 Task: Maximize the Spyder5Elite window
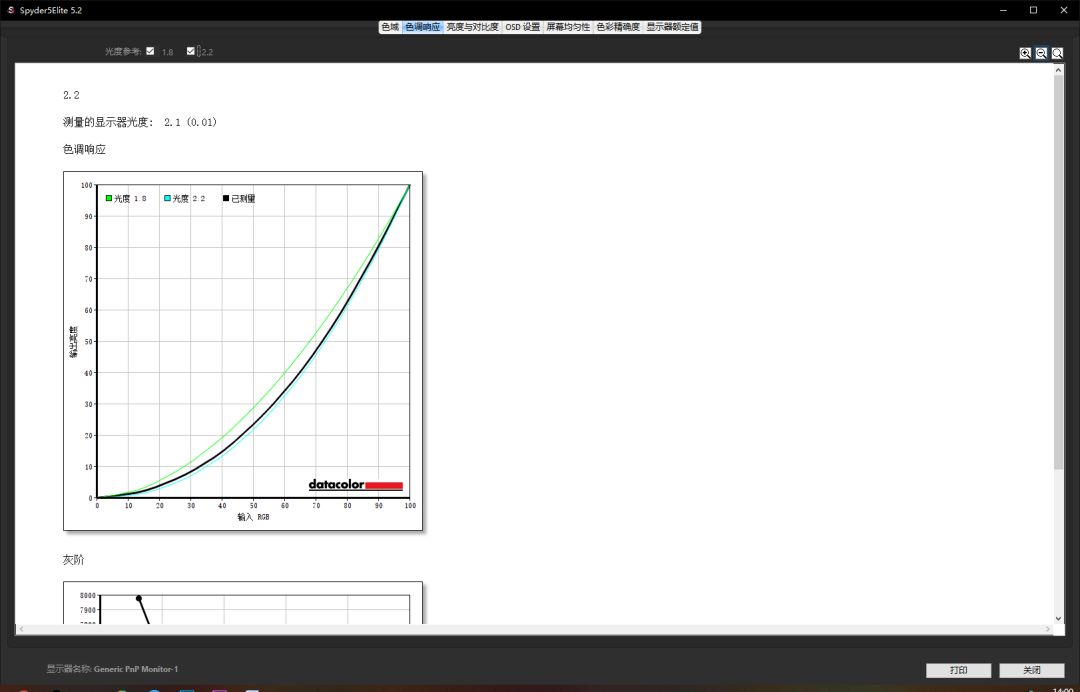(1033, 10)
